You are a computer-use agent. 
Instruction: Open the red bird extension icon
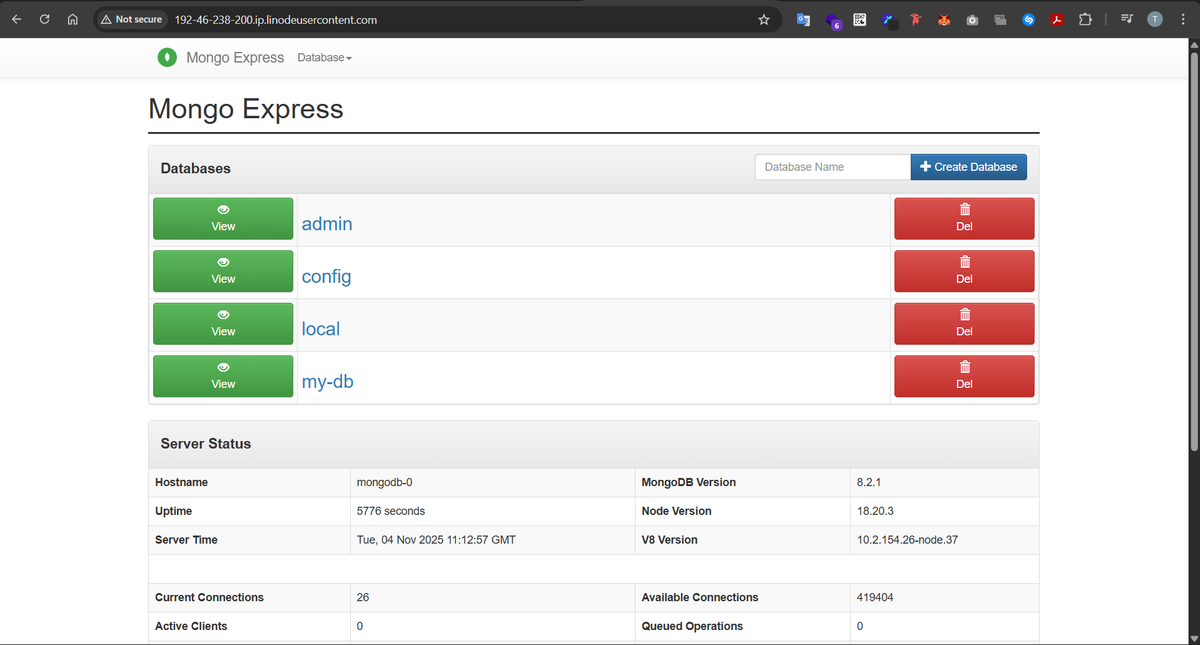pyautogui.click(x=915, y=19)
